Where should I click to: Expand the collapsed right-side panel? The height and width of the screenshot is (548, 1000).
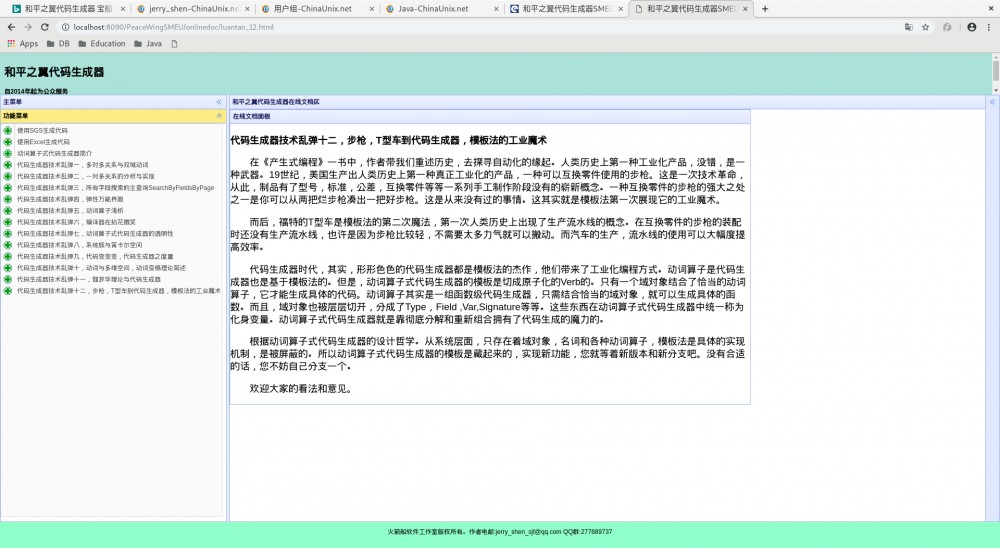[992, 102]
